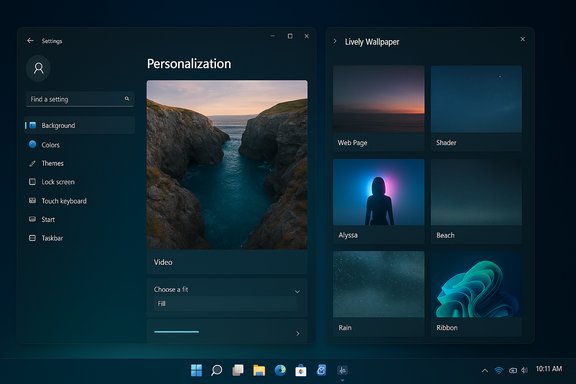Open the clock showing 10:11 AM
Screen dimensions: 576x384
[x=549, y=369]
